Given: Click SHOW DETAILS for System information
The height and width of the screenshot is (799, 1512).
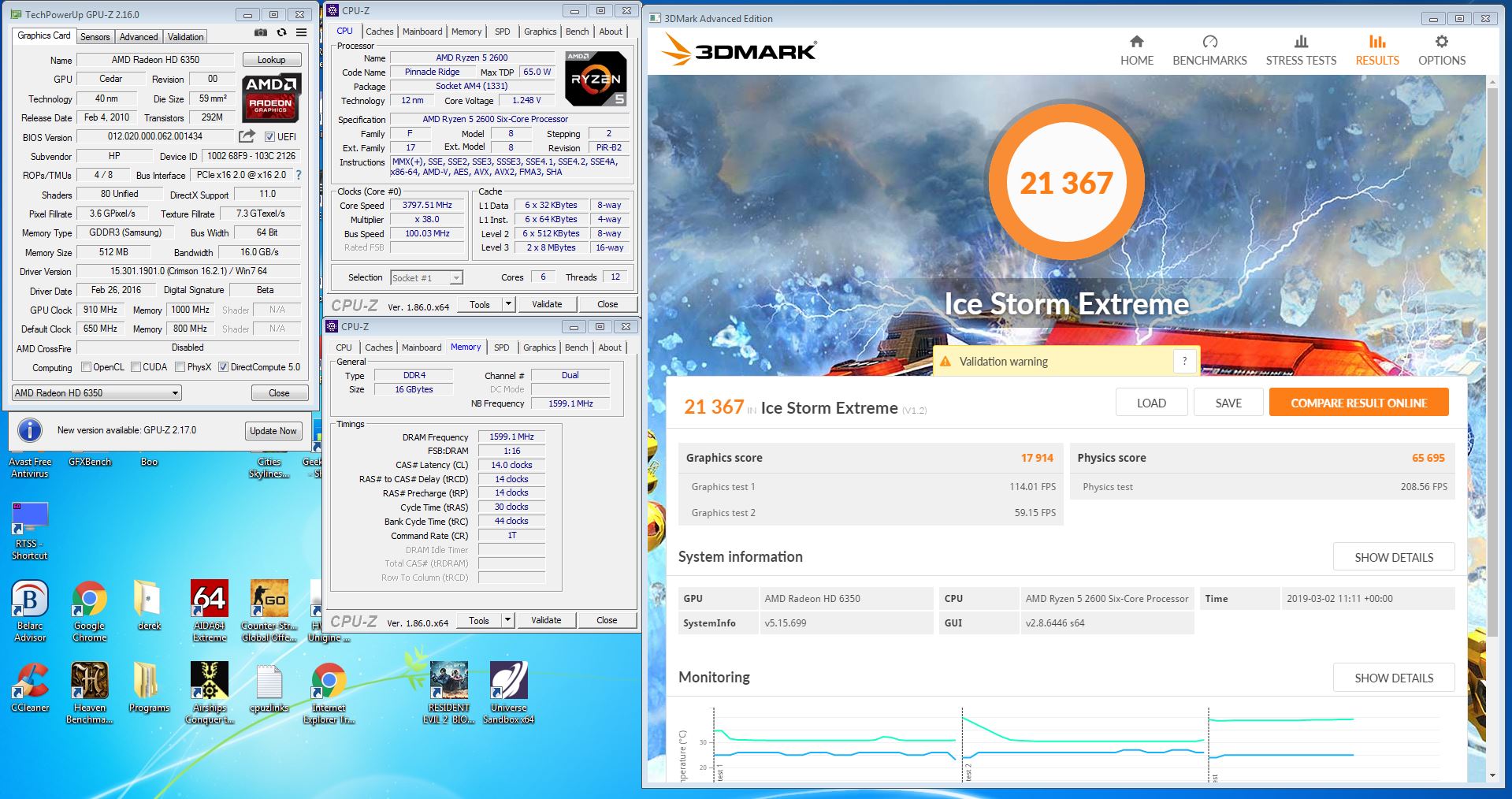Looking at the screenshot, I should point(1394,557).
